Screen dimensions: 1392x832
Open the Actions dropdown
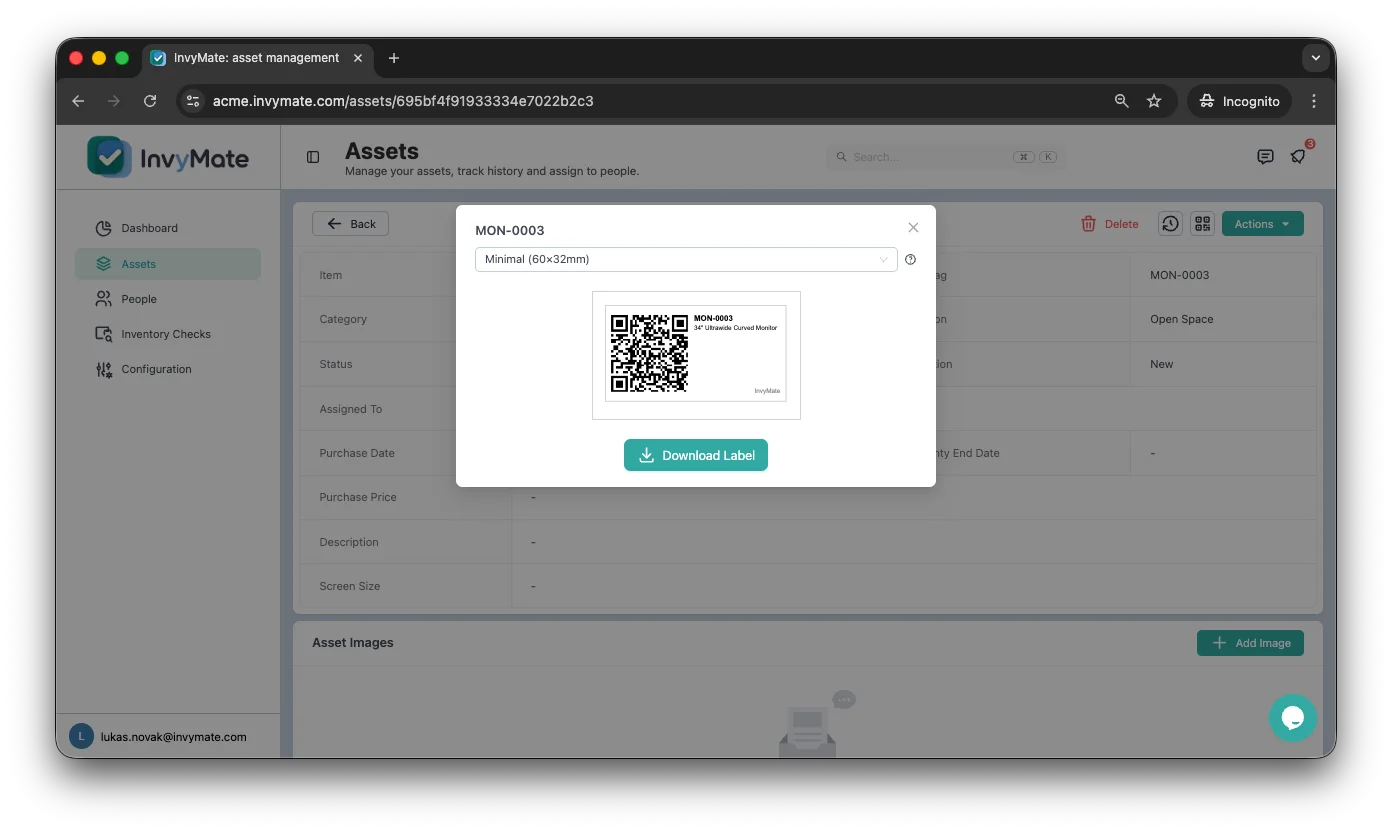[x=1262, y=224]
